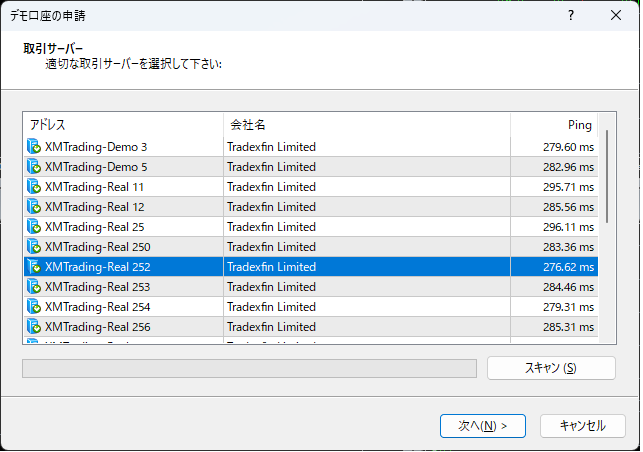
Task: Proceed with the 次へ(N) > button
Action: 483,425
